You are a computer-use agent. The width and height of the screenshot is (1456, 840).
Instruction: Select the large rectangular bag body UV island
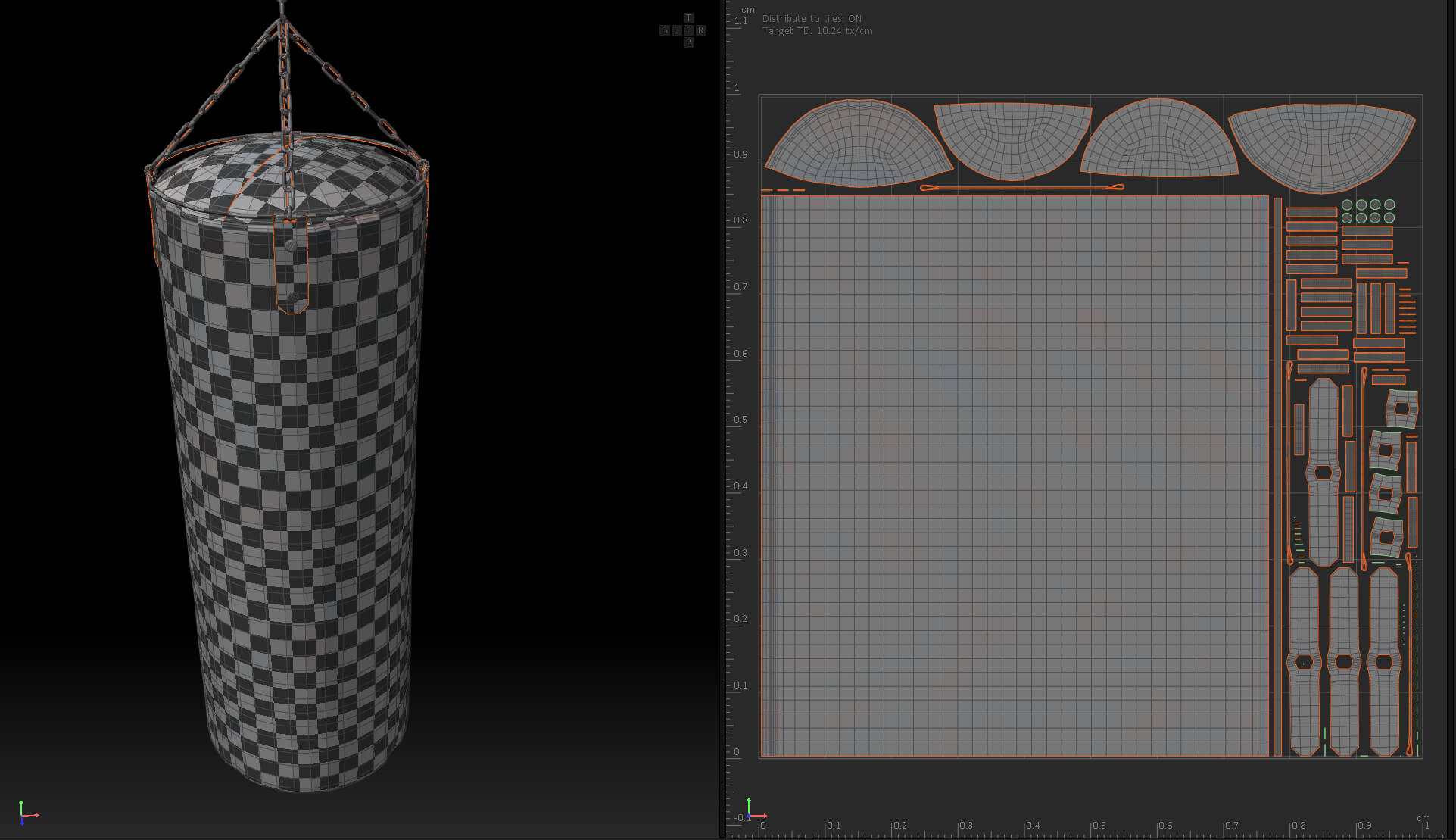[1015, 476]
